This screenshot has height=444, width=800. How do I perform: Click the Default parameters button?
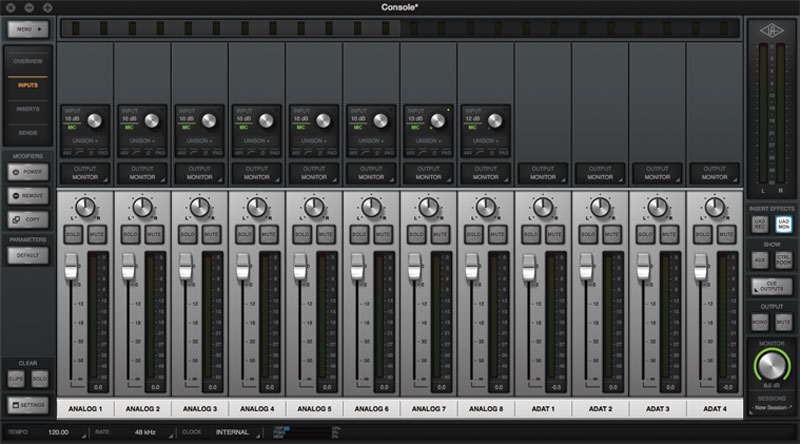[x=28, y=255]
